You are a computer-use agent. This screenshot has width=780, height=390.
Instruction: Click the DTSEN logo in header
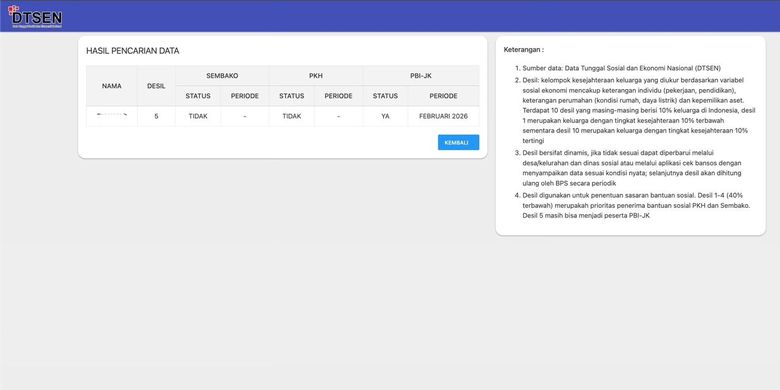(35, 17)
